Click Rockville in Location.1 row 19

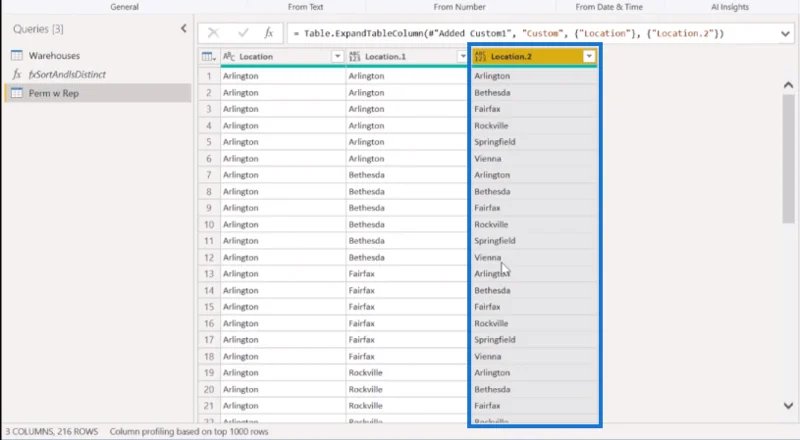coord(365,373)
